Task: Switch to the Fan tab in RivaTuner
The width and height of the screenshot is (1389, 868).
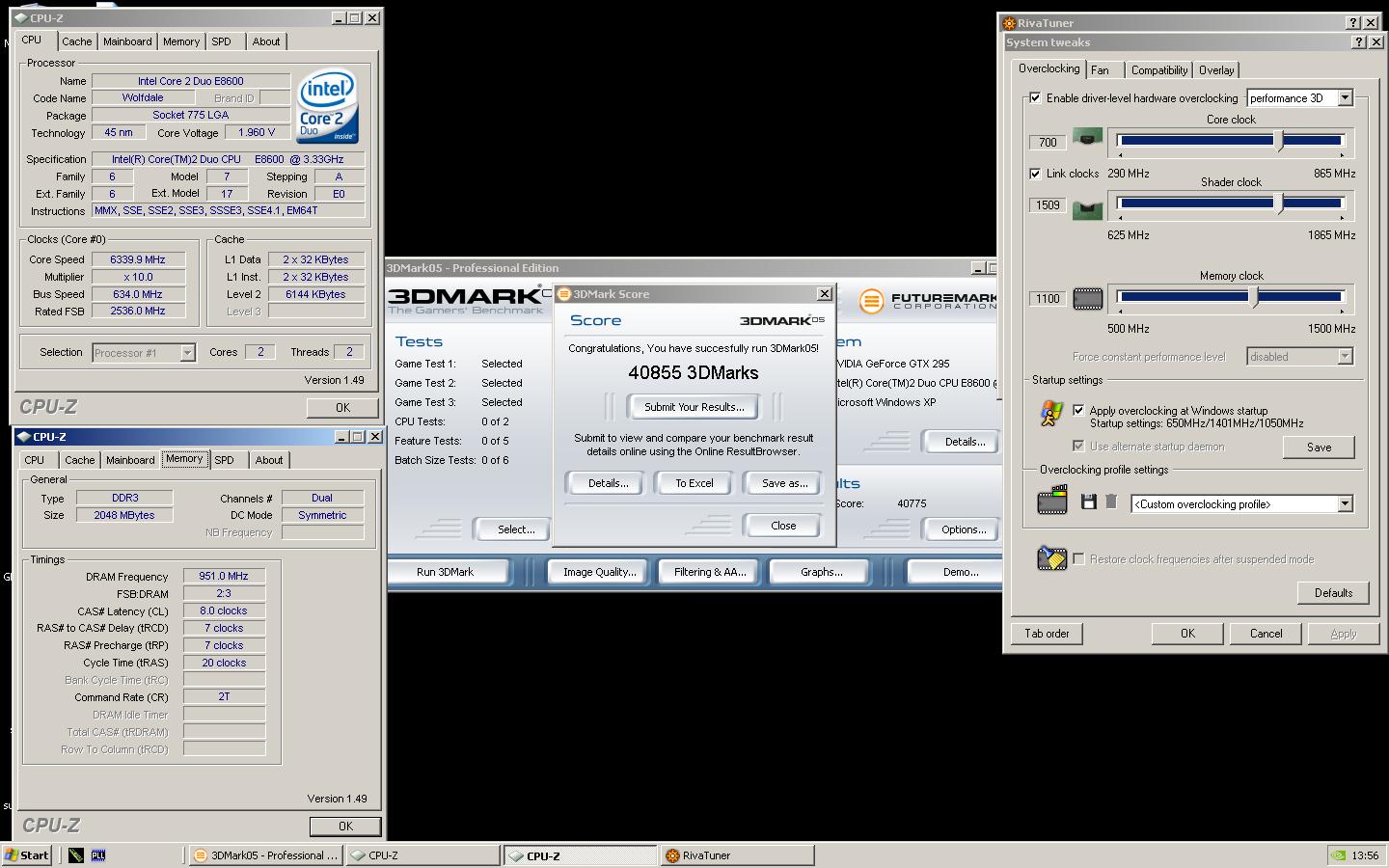Action: pos(1100,70)
